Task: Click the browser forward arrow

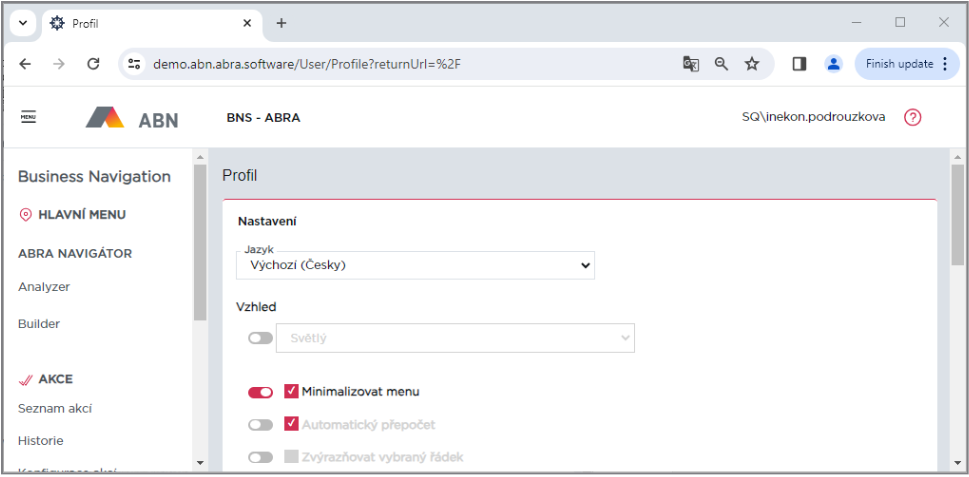Action: point(59,64)
